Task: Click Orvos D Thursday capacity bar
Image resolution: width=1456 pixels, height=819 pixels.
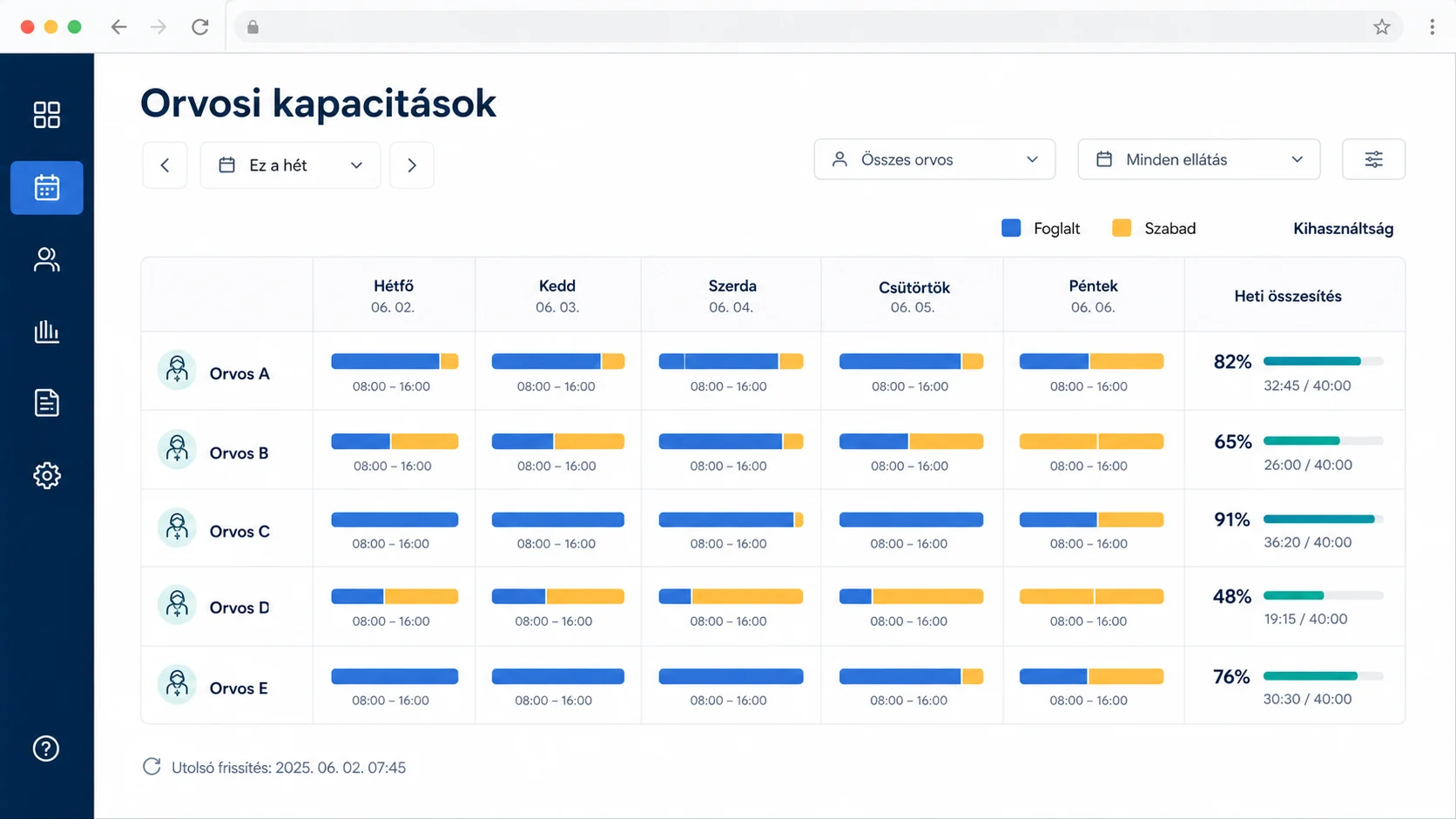Action: (911, 596)
